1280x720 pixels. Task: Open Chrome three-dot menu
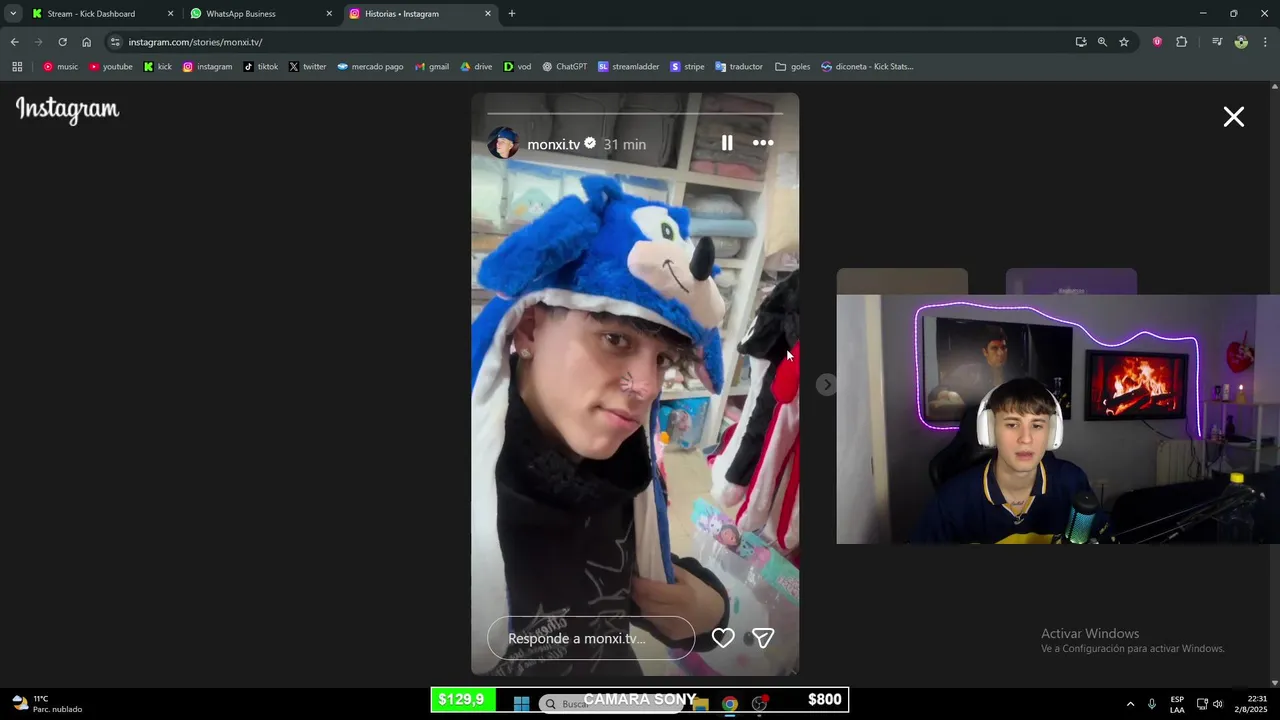(1265, 42)
